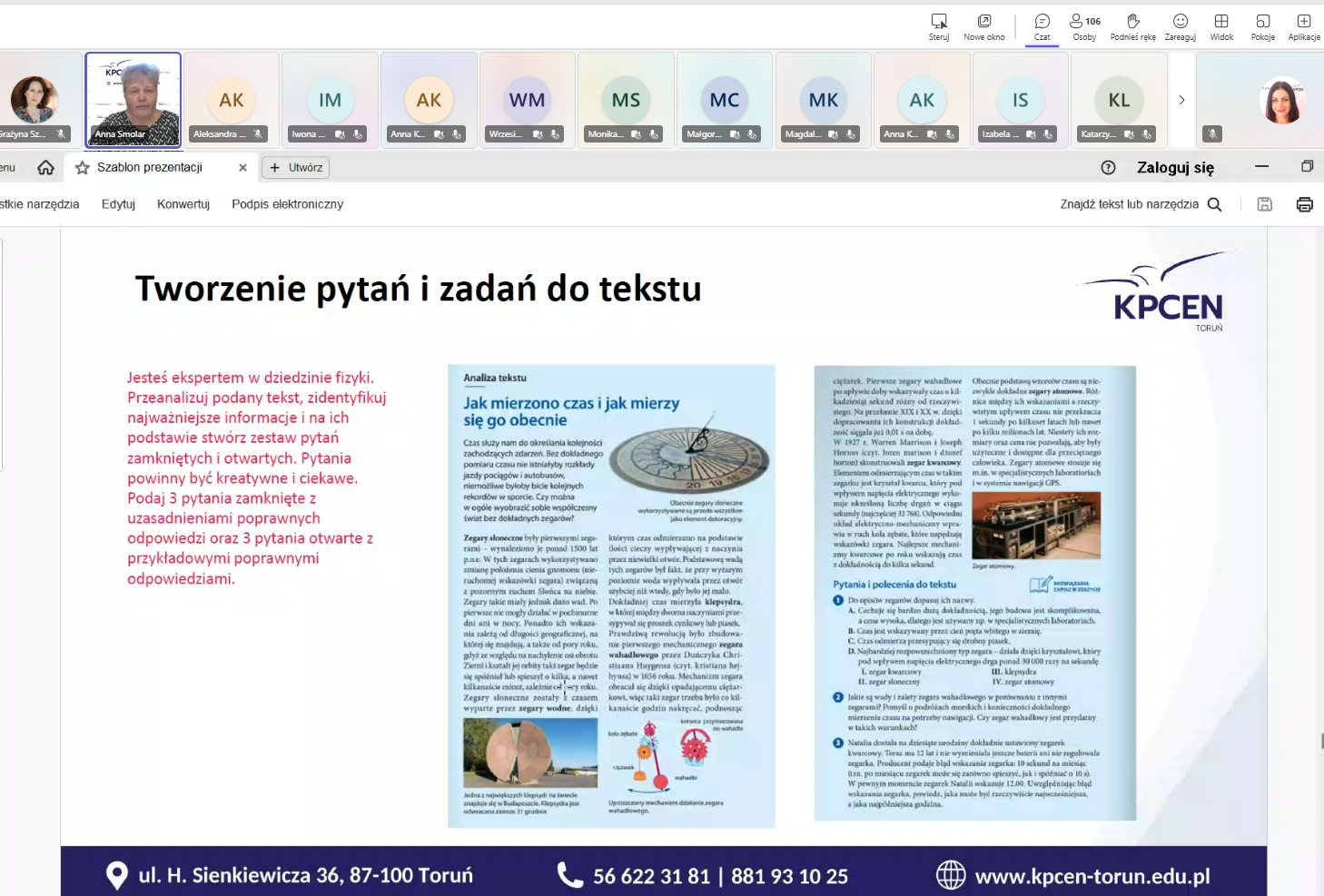This screenshot has width=1324, height=896.
Task: Click the Analiza tekstu label
Action: click(495, 378)
